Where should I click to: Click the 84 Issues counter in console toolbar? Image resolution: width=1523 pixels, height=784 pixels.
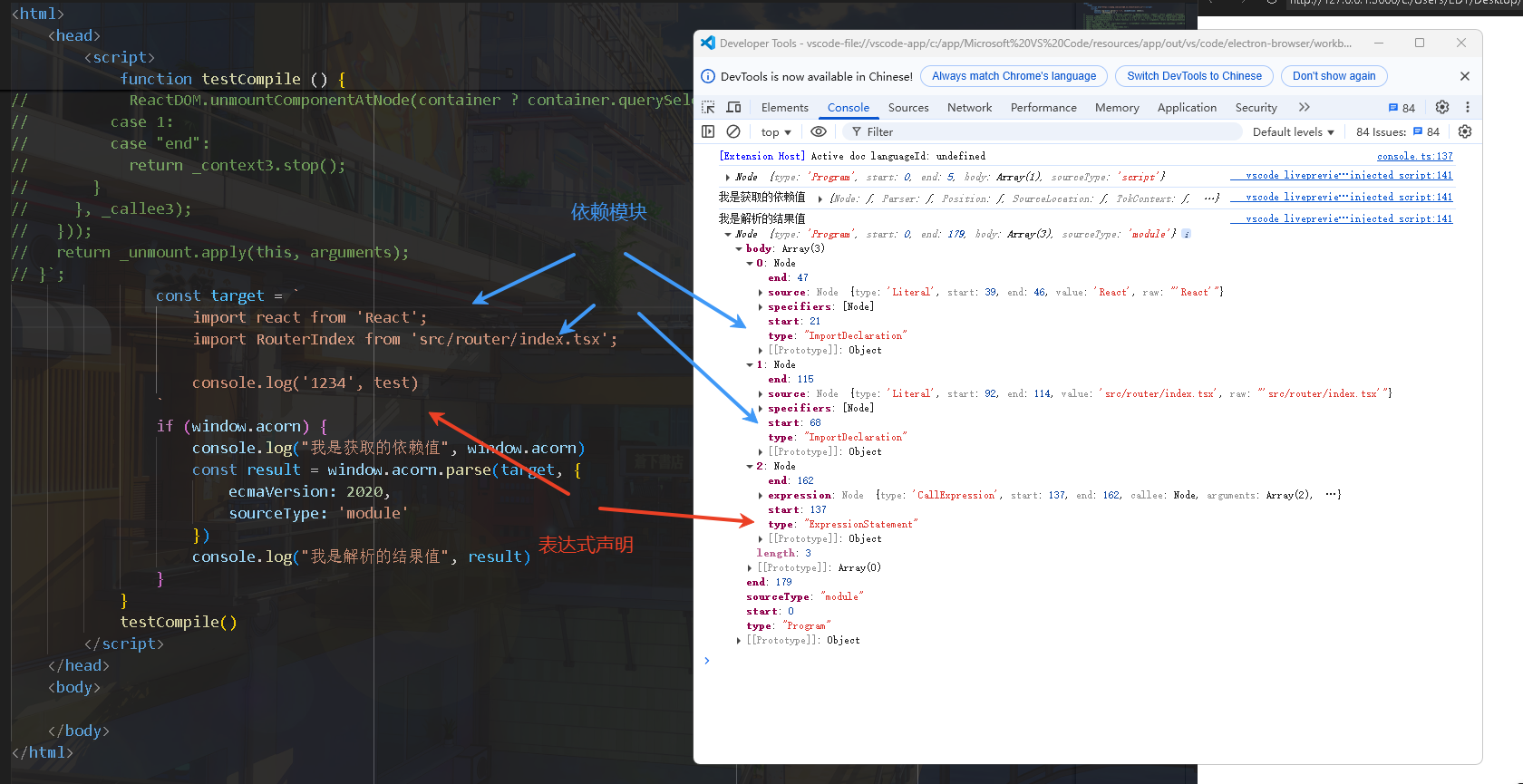tap(1398, 131)
